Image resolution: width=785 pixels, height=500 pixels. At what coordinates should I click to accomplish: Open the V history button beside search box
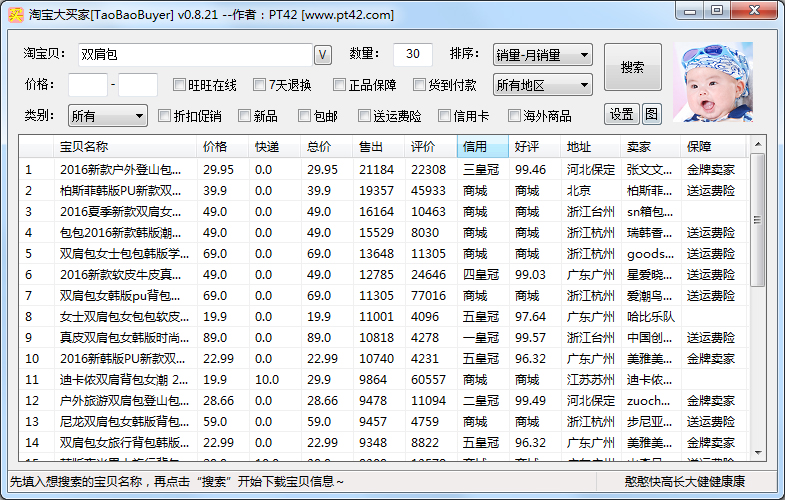pyautogui.click(x=323, y=55)
